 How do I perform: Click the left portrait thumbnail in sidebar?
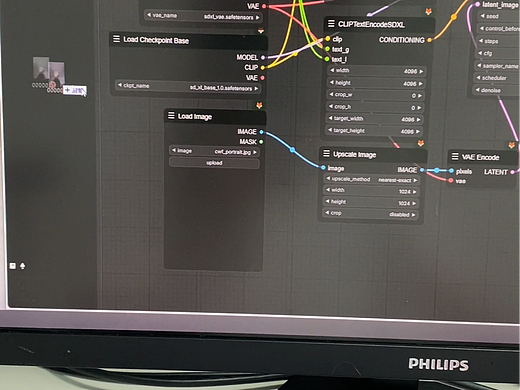tap(41, 69)
